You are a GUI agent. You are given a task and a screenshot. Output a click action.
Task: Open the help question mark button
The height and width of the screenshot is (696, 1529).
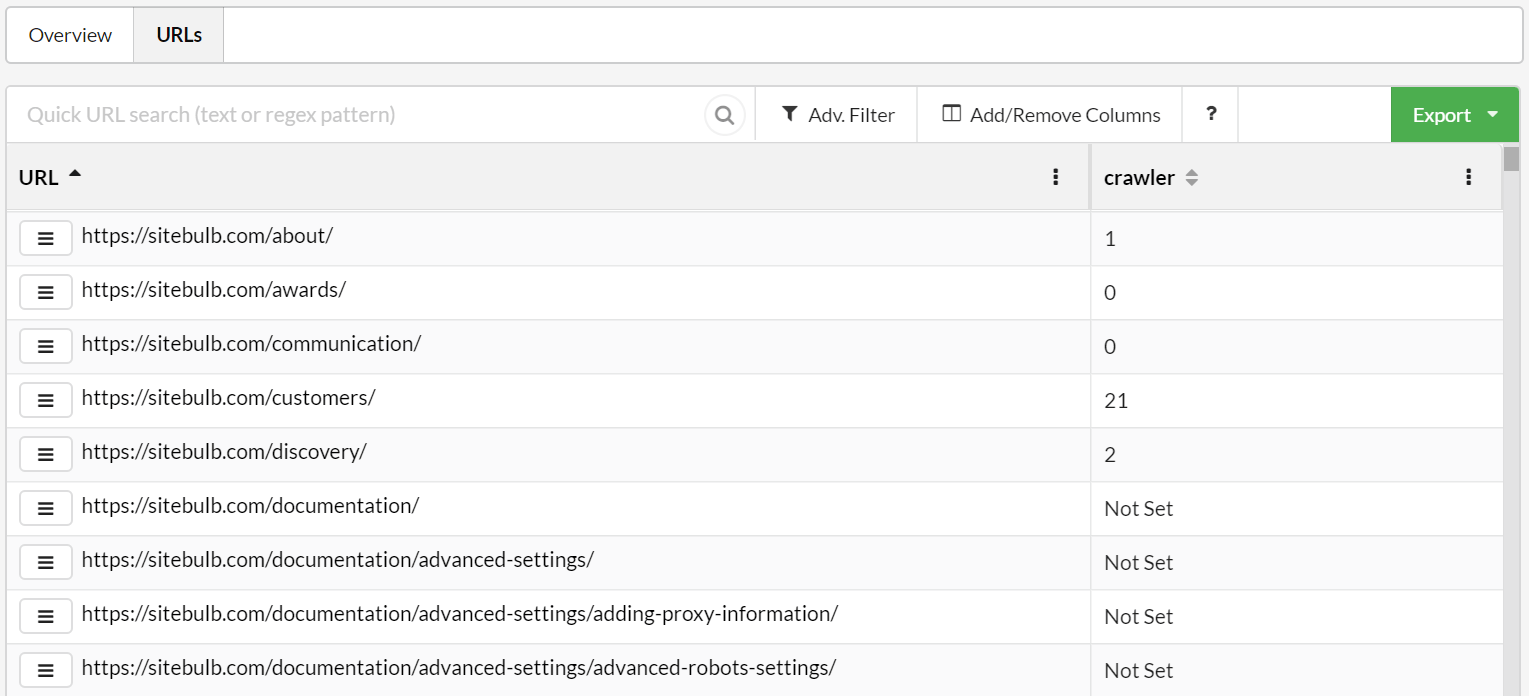pyautogui.click(x=1211, y=114)
